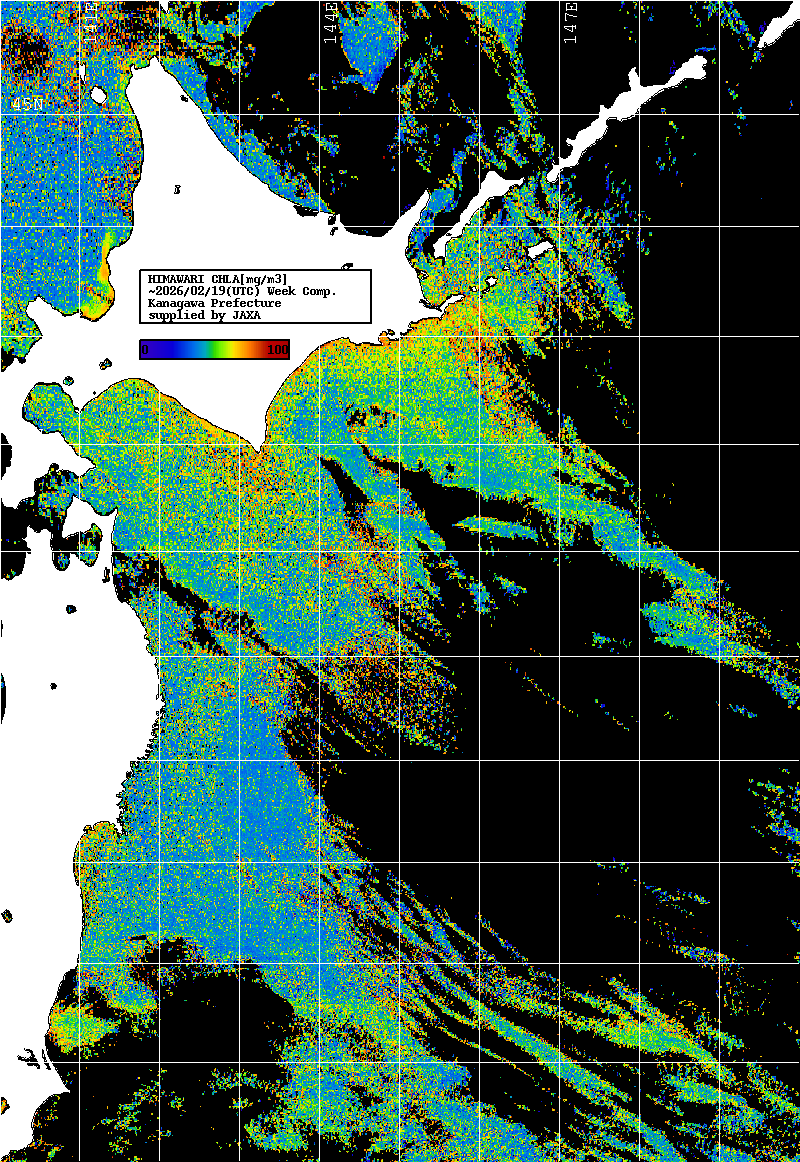Select the Kanagawa Prefecture text in legend
This screenshot has width=800, height=1162.
pyautogui.click(x=214, y=303)
